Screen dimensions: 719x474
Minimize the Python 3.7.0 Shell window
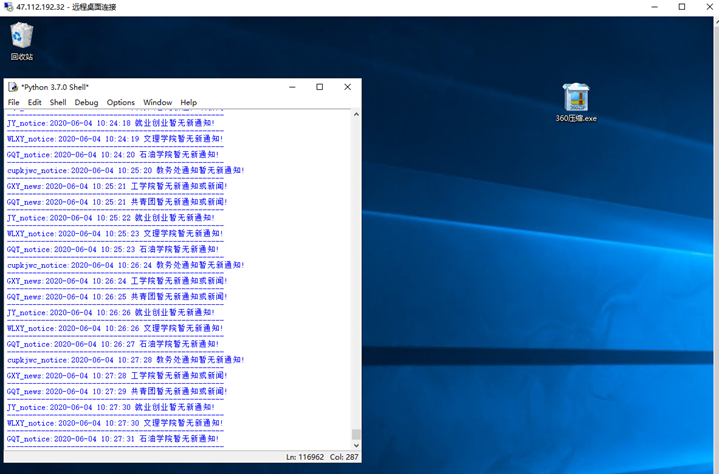click(292, 87)
